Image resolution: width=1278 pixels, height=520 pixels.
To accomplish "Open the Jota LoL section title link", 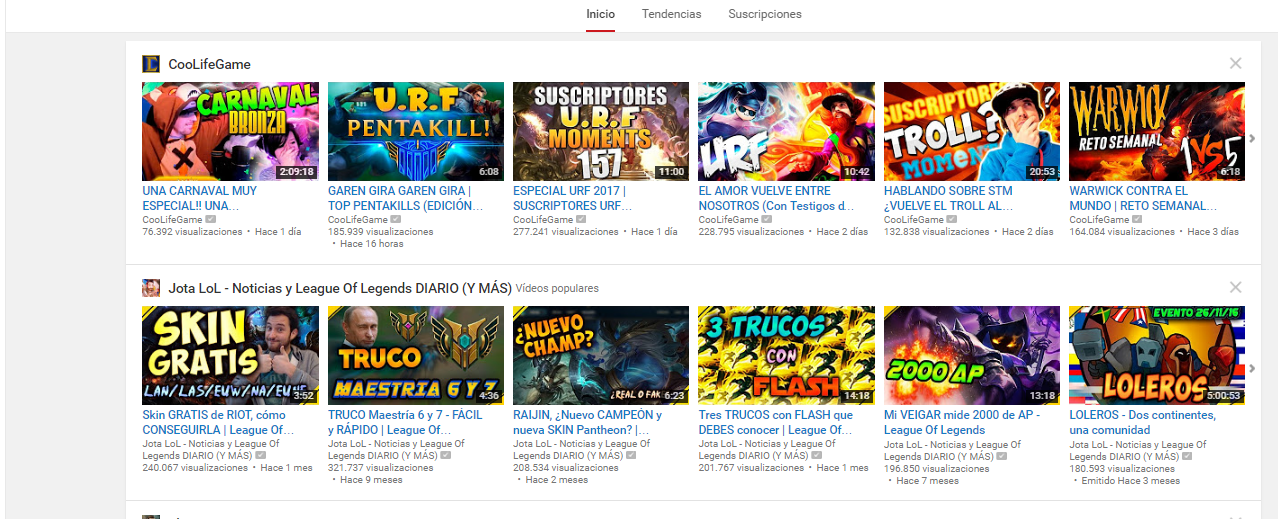I will point(340,288).
